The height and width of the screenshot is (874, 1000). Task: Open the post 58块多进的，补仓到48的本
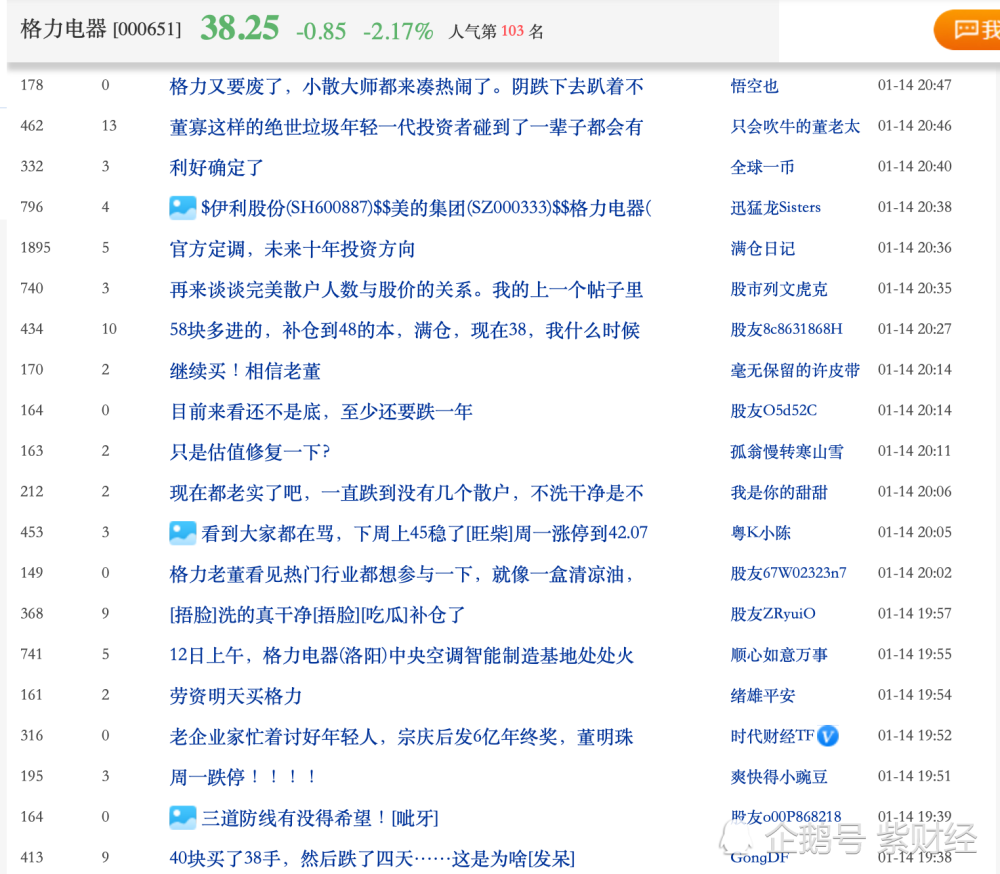pyautogui.click(x=404, y=330)
